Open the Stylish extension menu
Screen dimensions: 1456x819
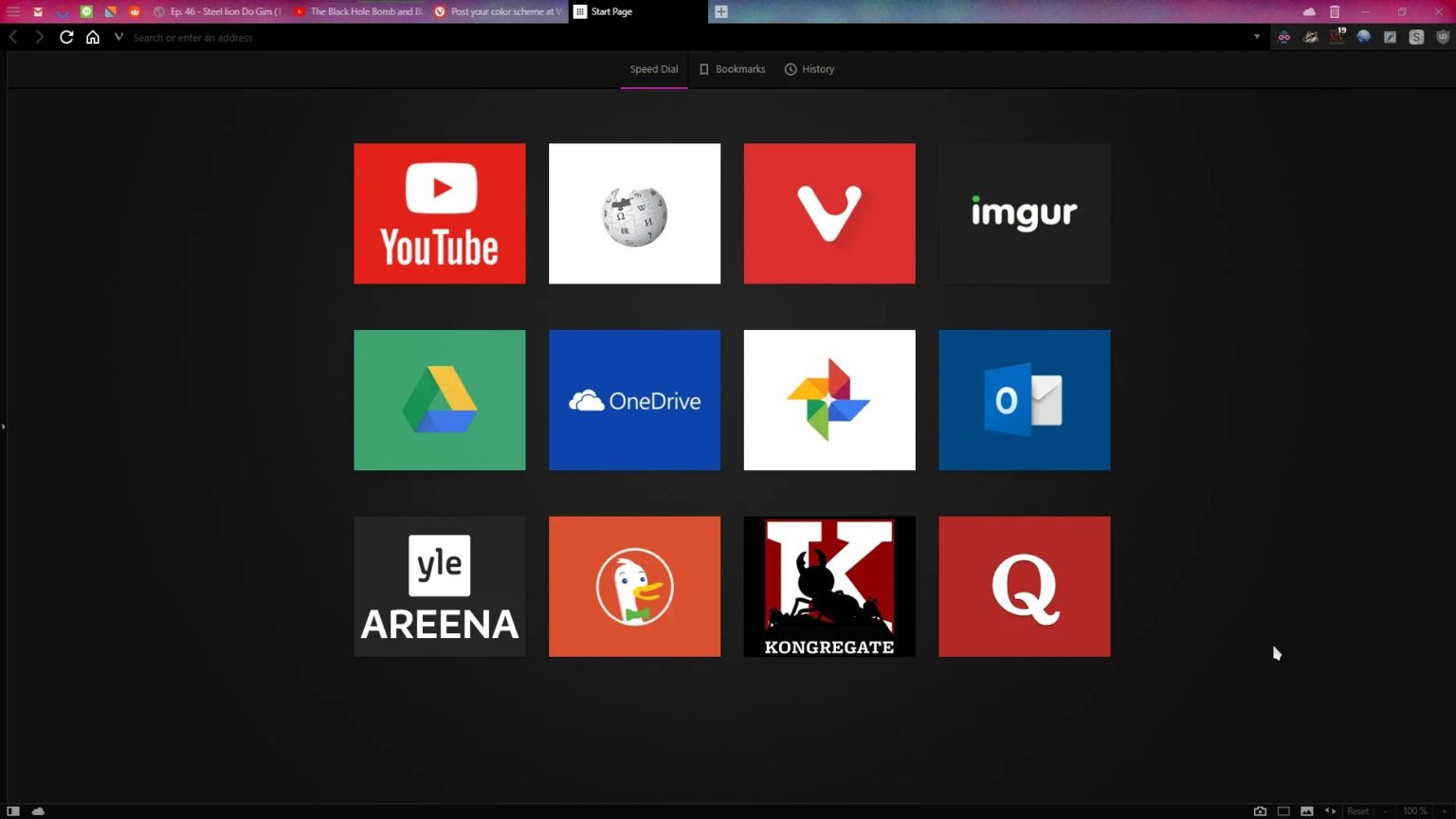(x=1415, y=37)
